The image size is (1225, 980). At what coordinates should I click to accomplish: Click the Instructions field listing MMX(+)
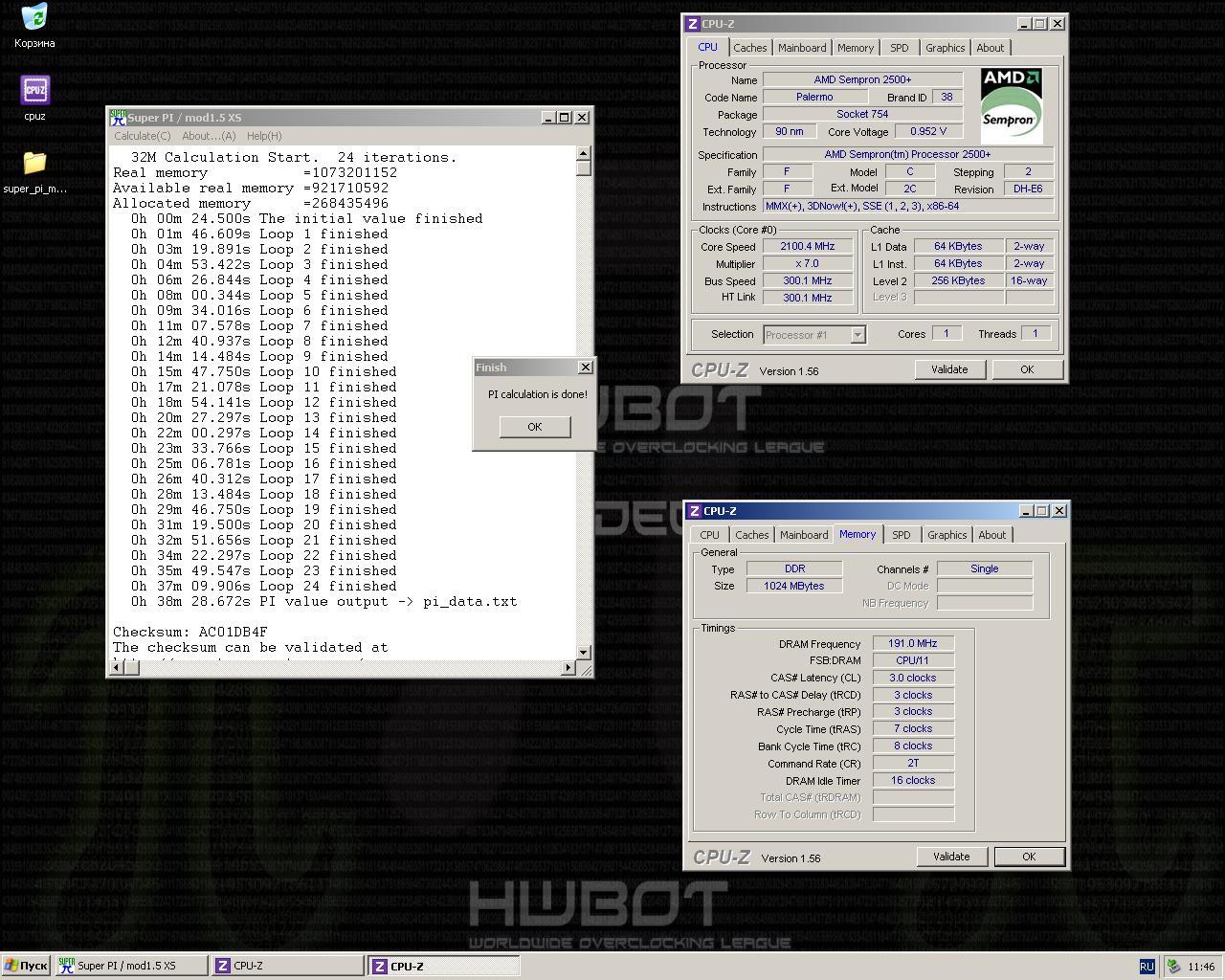click(908, 207)
